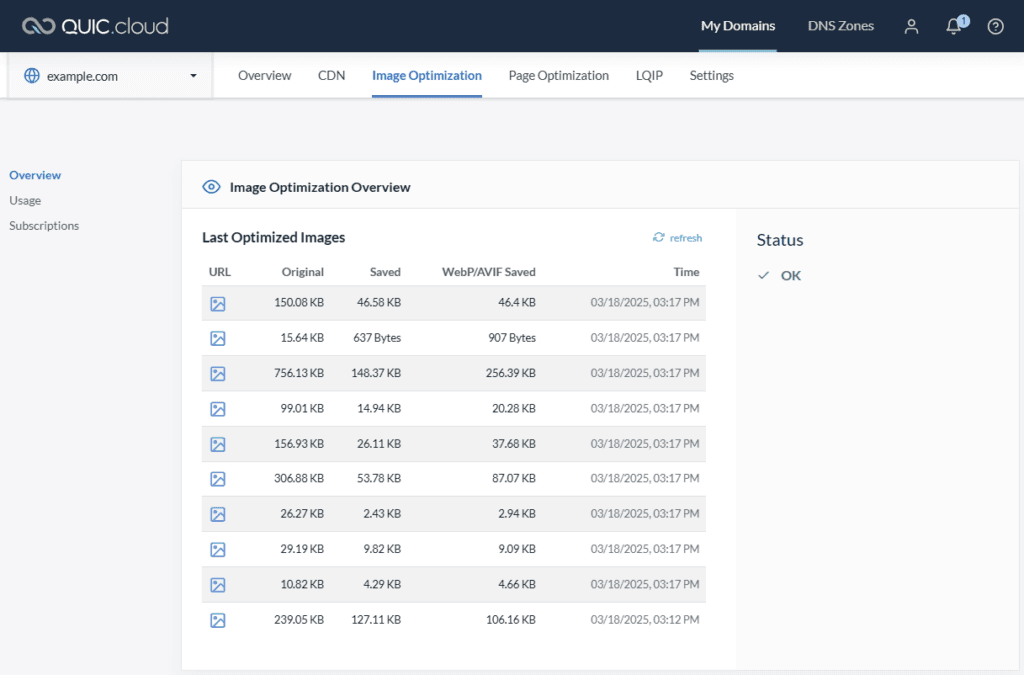View Subscriptions from the sidebar
The width and height of the screenshot is (1024, 675).
click(x=44, y=225)
